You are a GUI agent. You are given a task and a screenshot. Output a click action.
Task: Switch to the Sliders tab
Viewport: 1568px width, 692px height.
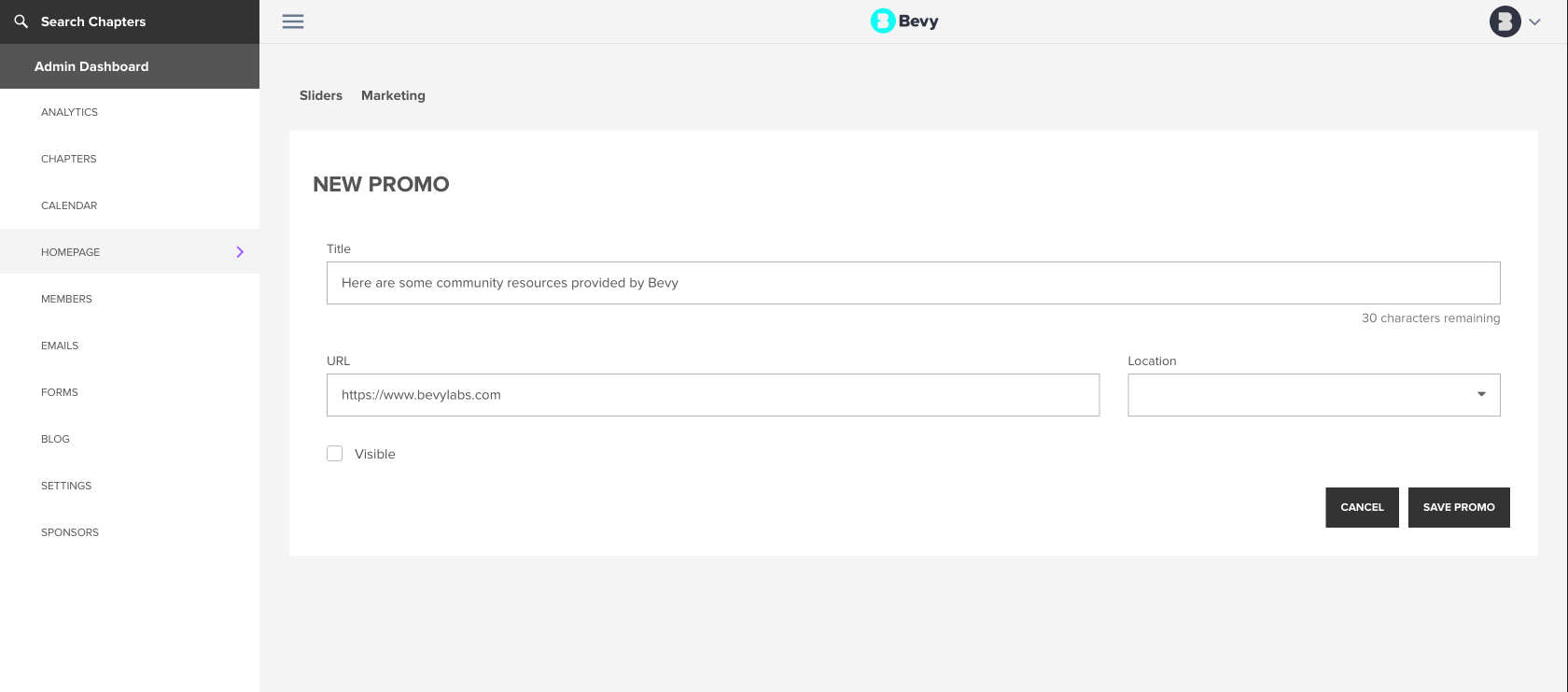[321, 95]
